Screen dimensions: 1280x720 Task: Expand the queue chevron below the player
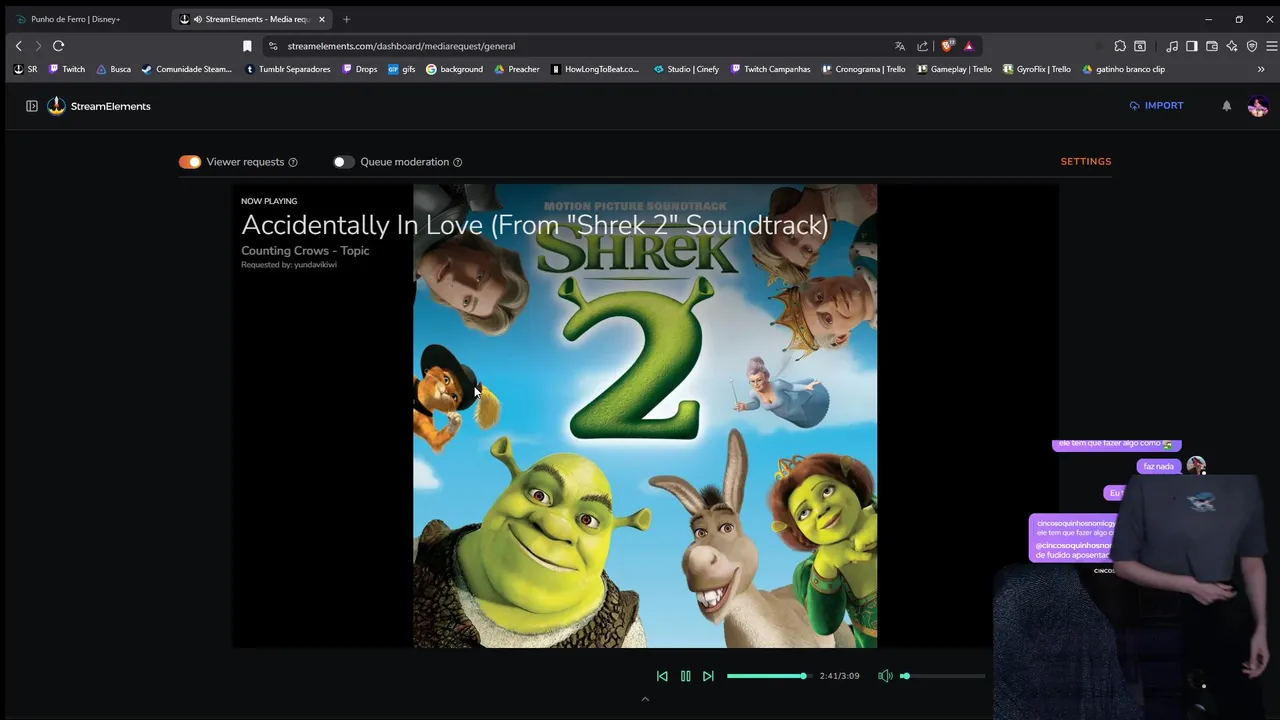[x=645, y=699]
